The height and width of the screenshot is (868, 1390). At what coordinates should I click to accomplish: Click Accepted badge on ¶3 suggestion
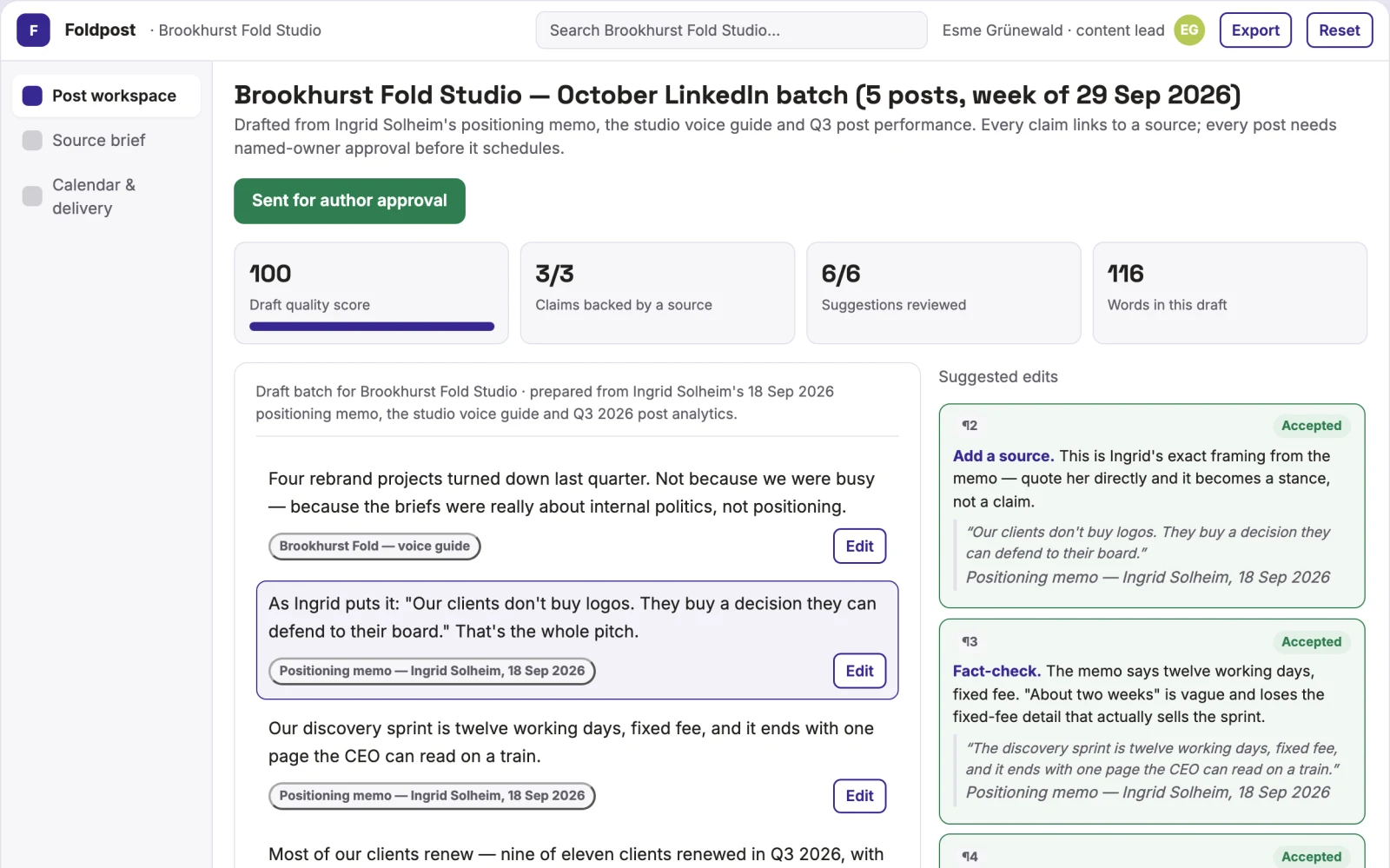click(1311, 642)
